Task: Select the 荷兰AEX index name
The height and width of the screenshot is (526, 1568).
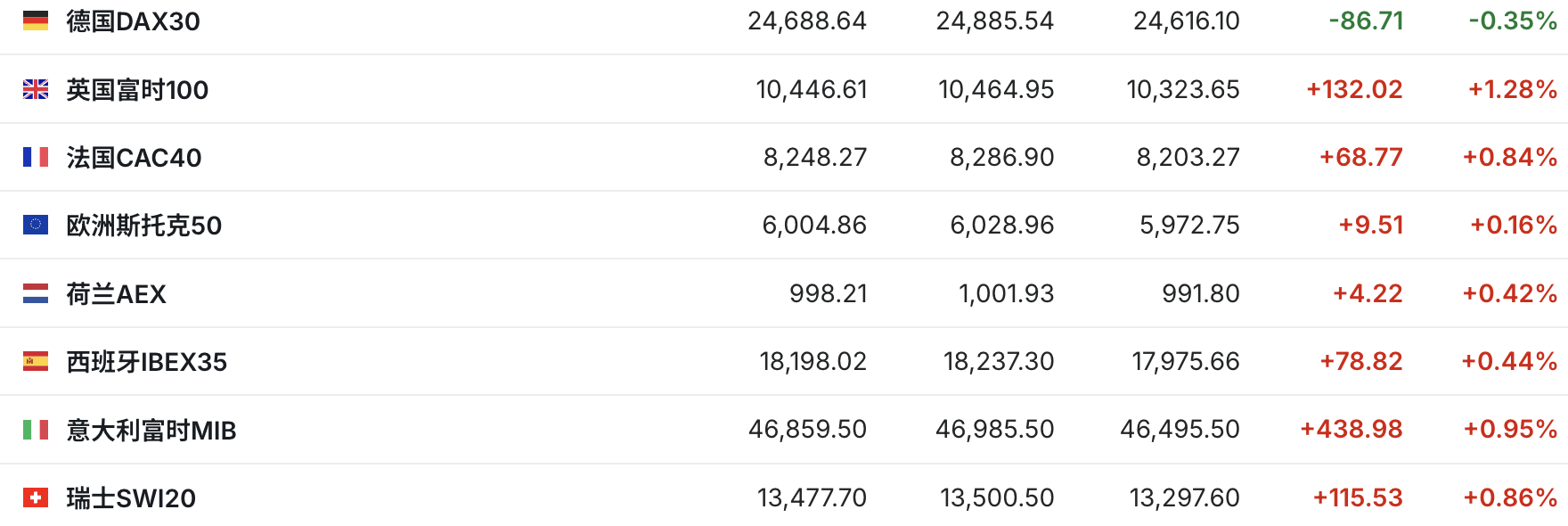Action: coord(116,294)
